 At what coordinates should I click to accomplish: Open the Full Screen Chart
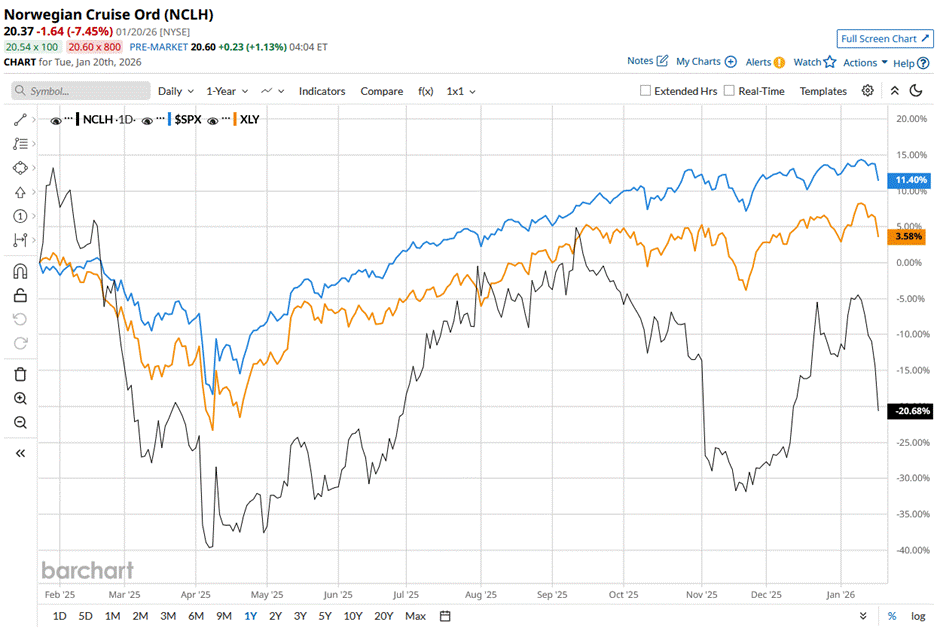point(885,39)
